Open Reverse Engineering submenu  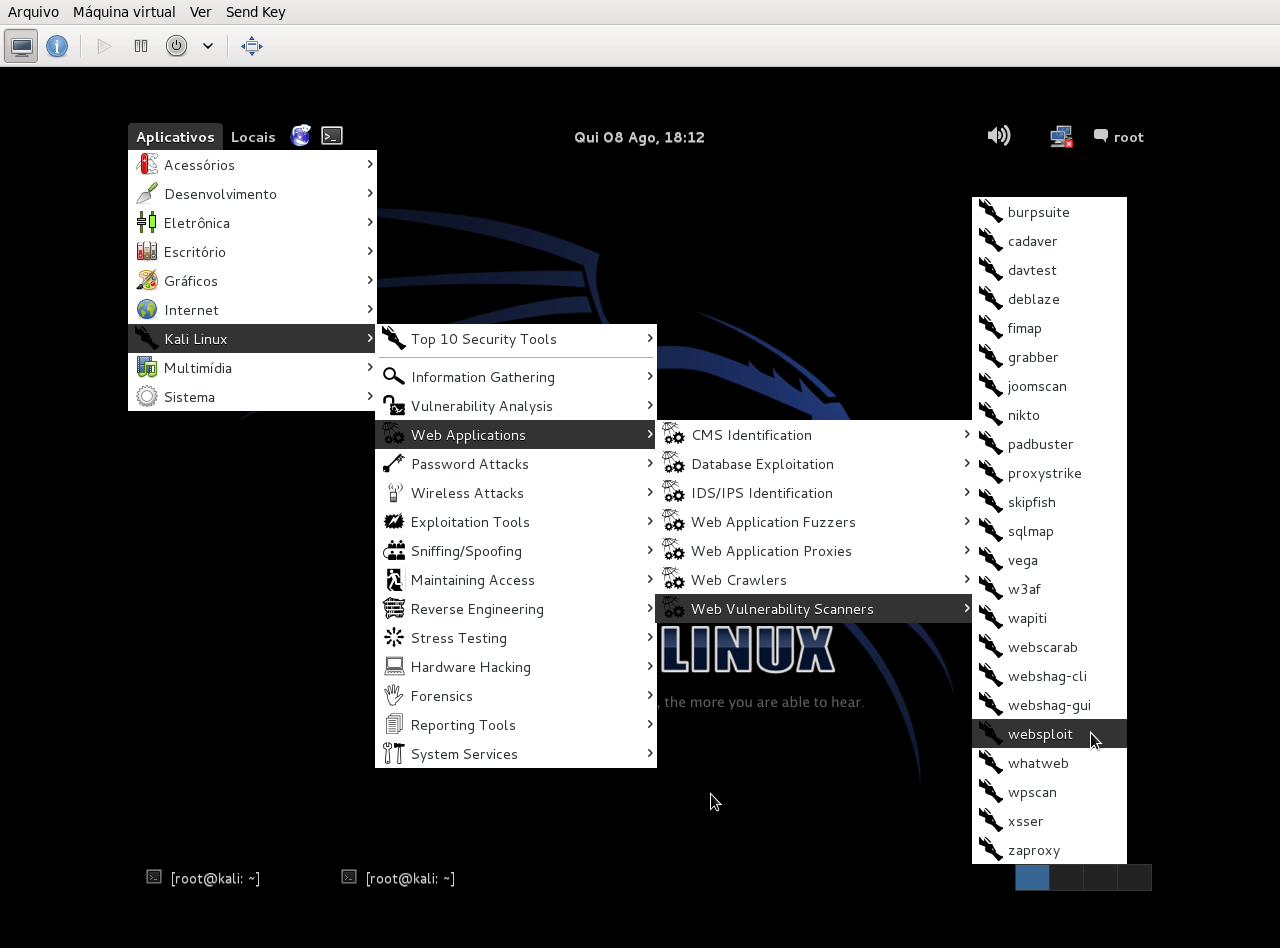coord(516,609)
